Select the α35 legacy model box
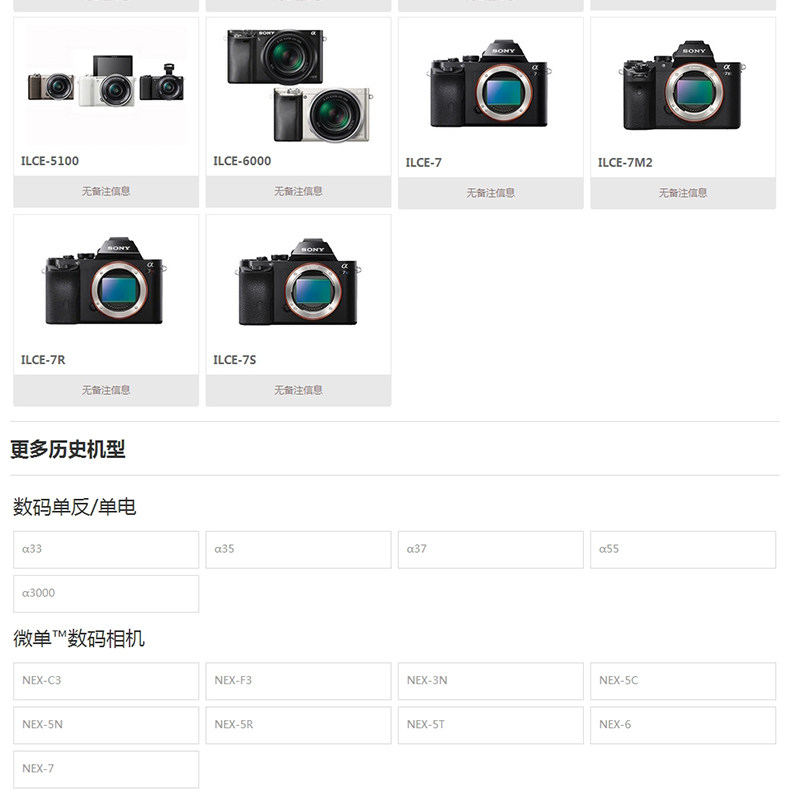Image resolution: width=790 pixels, height=810 pixels. 299,550
